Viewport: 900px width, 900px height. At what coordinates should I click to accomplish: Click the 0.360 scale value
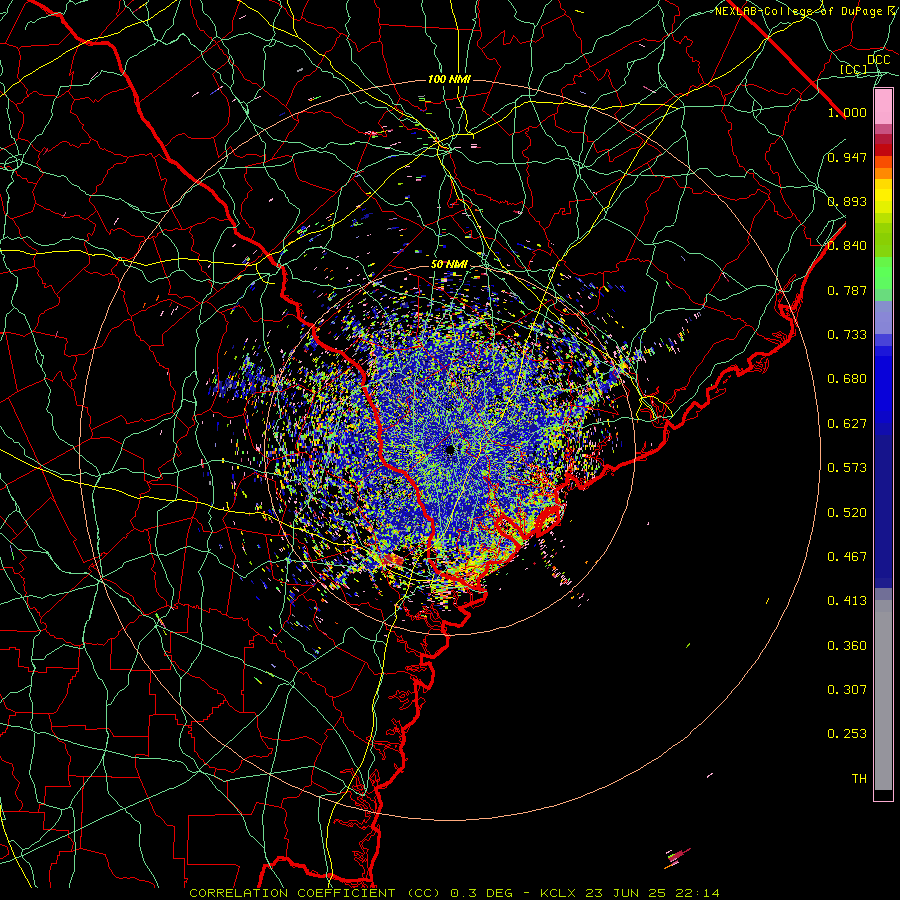[x=847, y=646]
